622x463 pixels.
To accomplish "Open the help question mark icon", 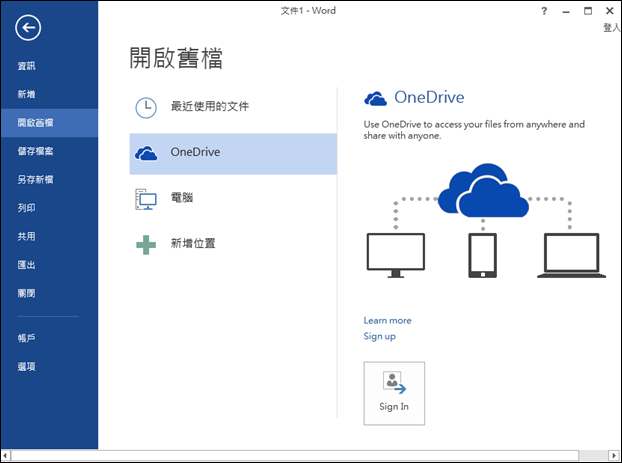I will (x=544, y=11).
